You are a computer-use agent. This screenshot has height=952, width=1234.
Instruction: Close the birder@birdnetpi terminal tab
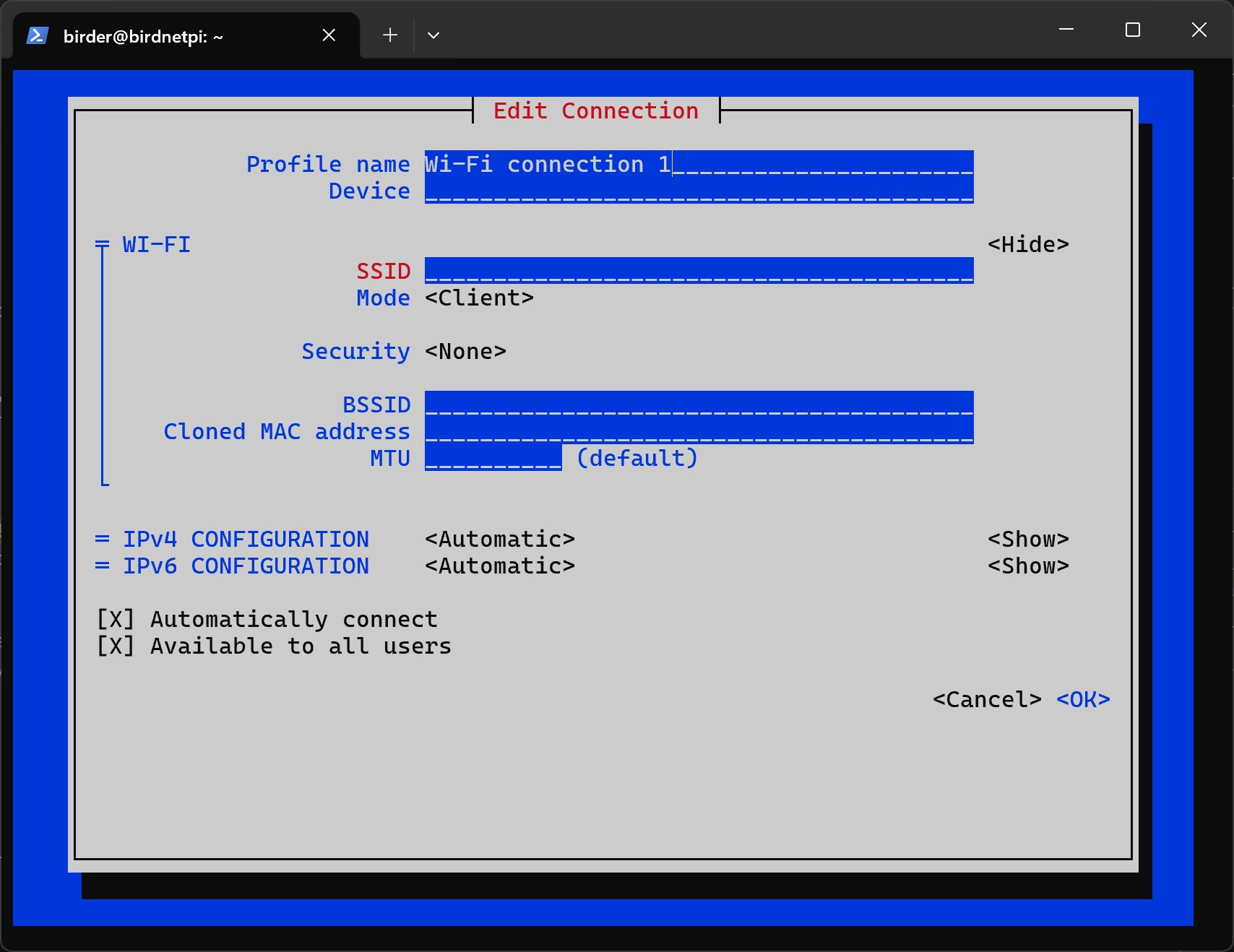pyautogui.click(x=329, y=35)
